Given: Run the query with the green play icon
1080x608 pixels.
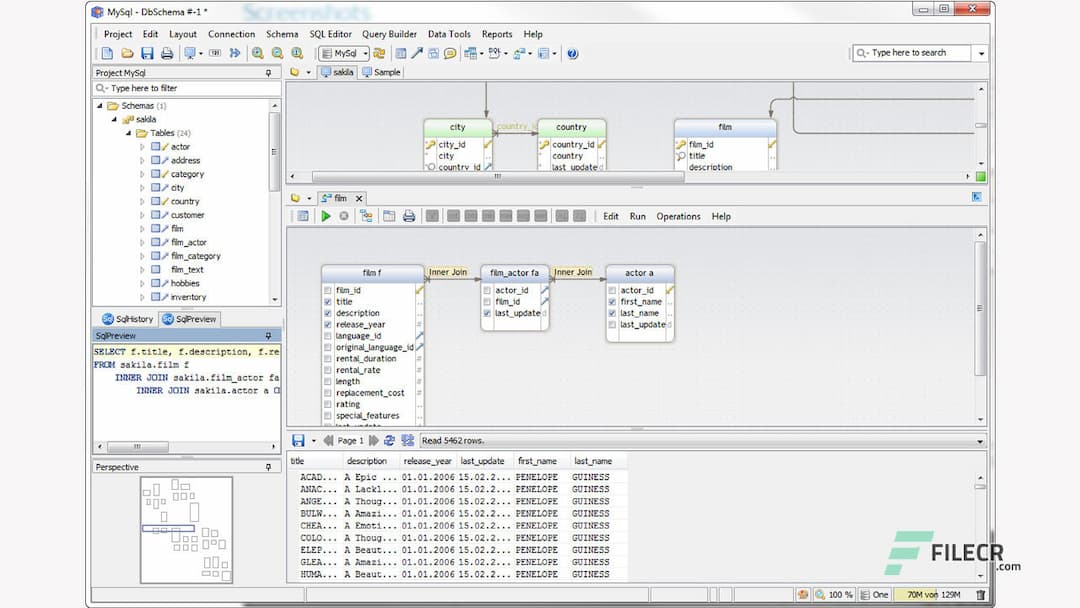Looking at the screenshot, I should pyautogui.click(x=327, y=216).
